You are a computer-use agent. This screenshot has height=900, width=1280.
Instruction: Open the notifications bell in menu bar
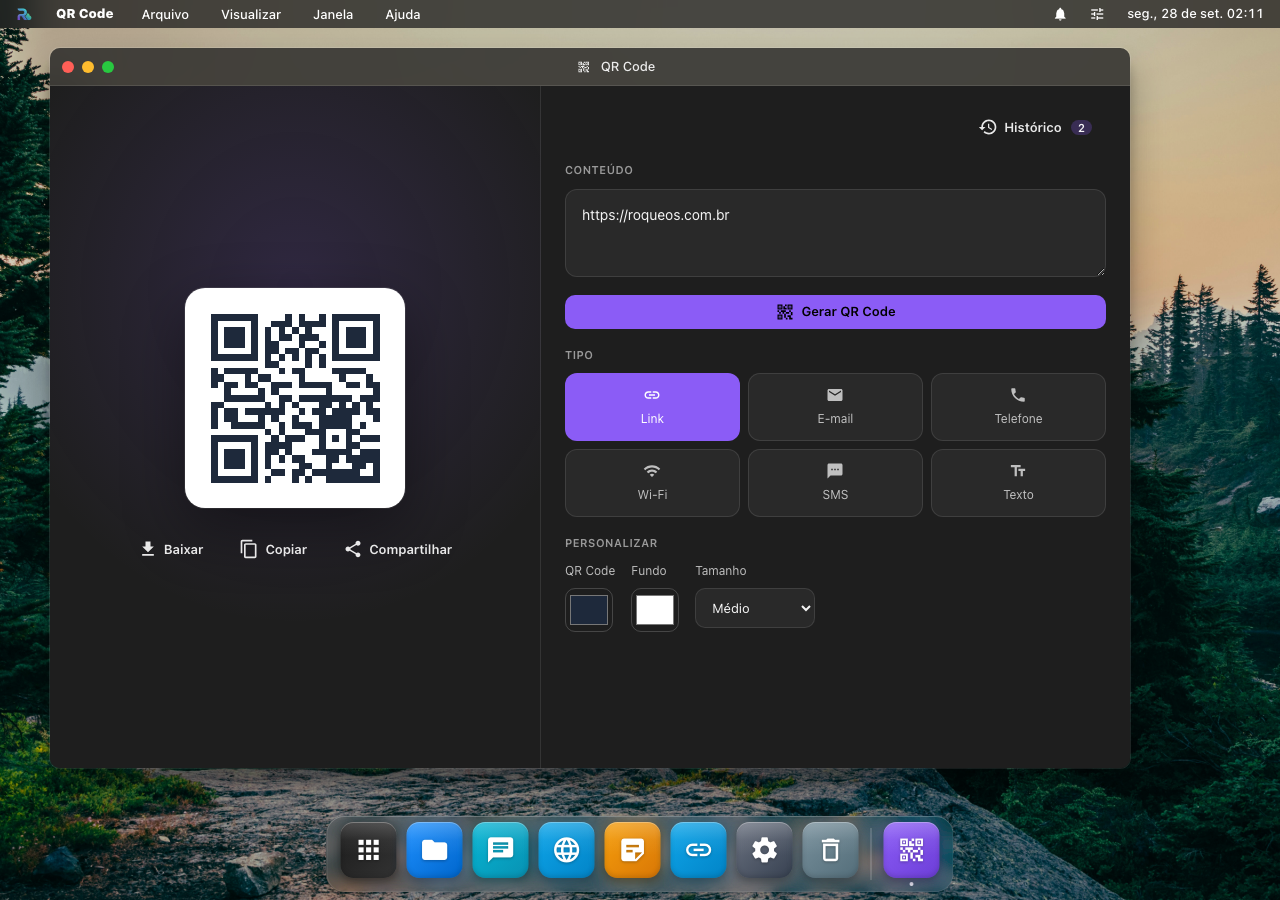[x=1060, y=14]
